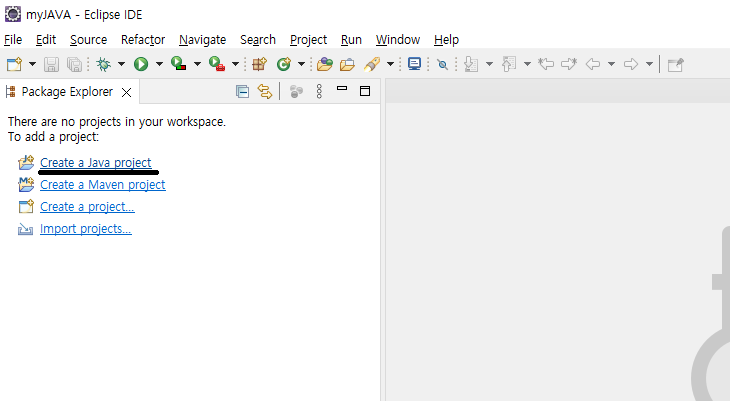The height and width of the screenshot is (401, 730).
Task: Click the Open a Terminal monitor icon
Action: click(414, 64)
